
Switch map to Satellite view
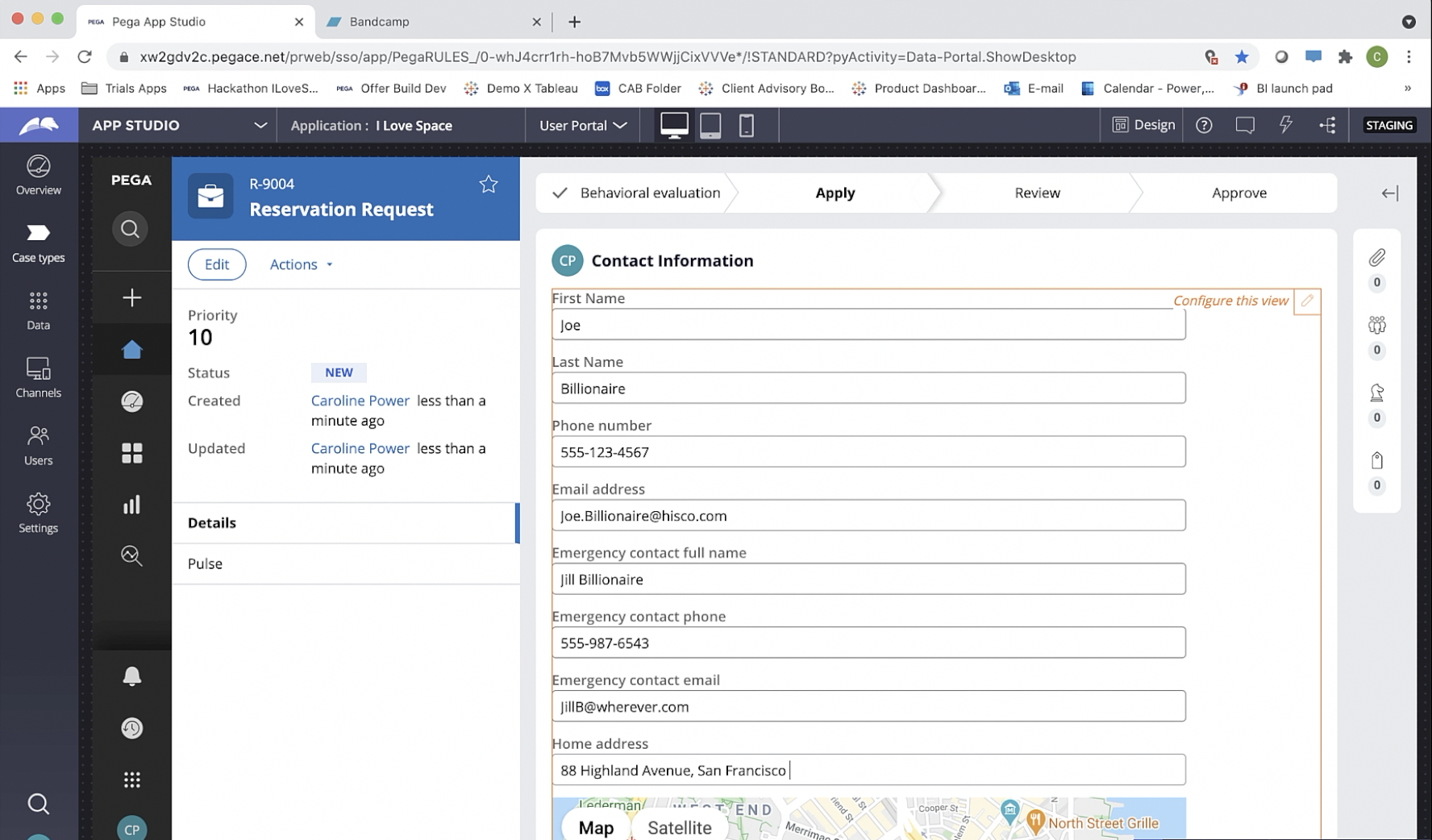pyautogui.click(x=680, y=827)
